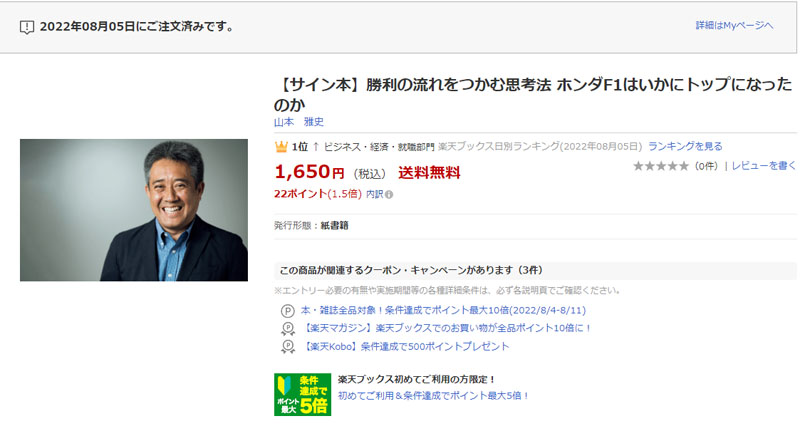Click the info icon beside 内訳
The width and height of the screenshot is (800, 431).
(x=389, y=195)
